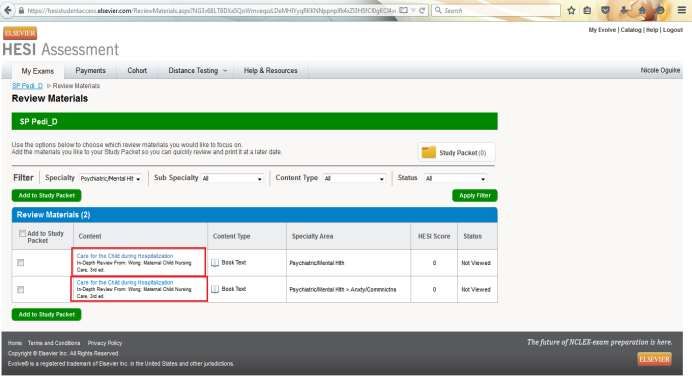Open Terms and Conditions footer link
This screenshot has height=377, width=692.
tap(54, 343)
